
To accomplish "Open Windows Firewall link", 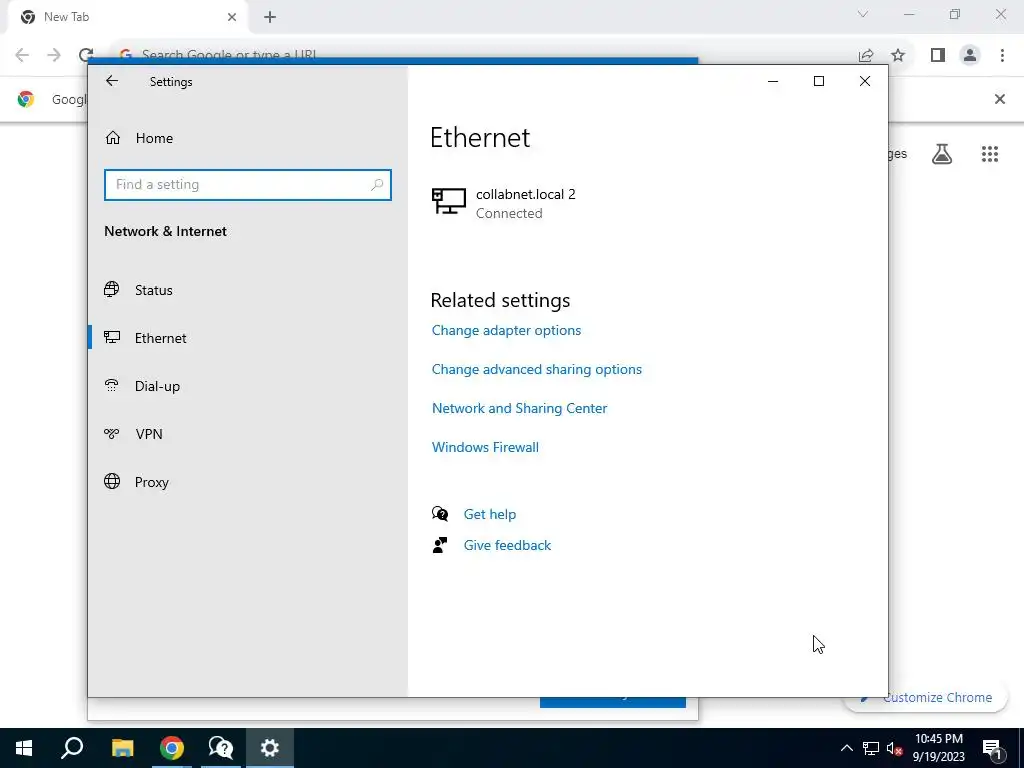I will click(485, 447).
